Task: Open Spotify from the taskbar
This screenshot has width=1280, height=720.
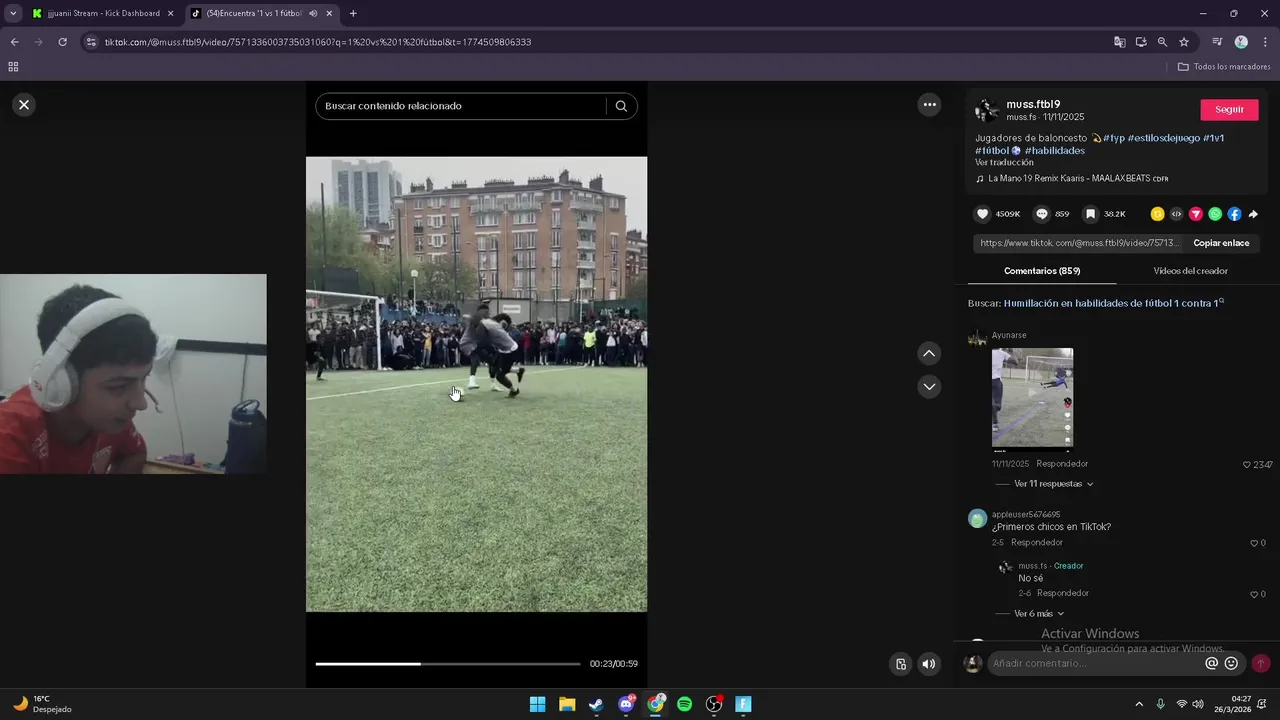Action: 684,704
